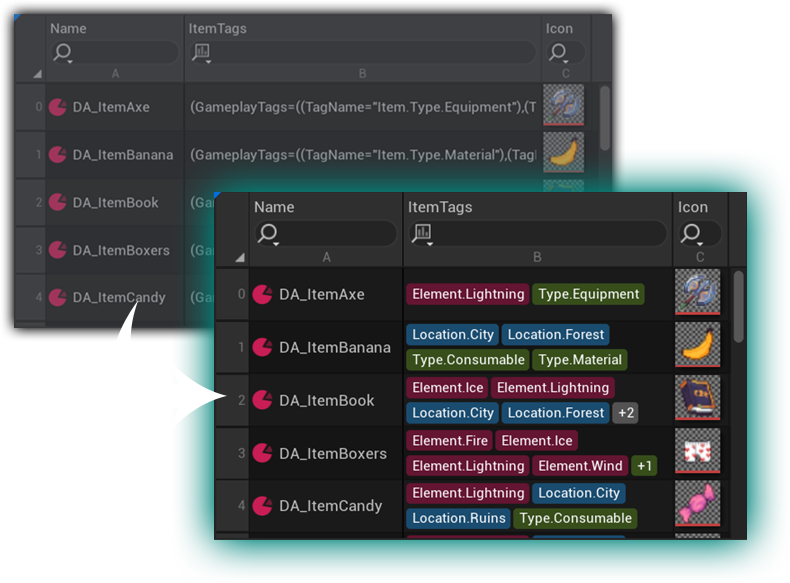
Task: Click the Location.Ruins tag on DA_ItemCandy
Action: pos(459,519)
